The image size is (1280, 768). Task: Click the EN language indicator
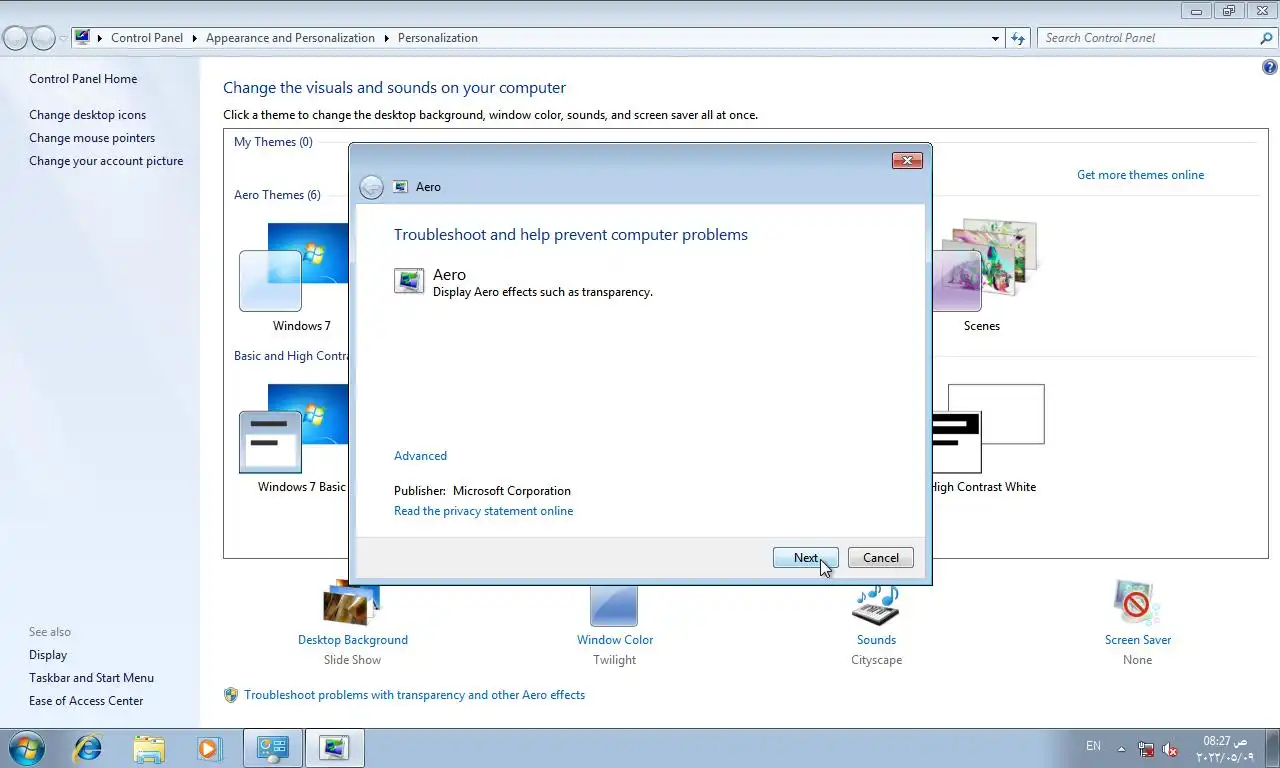[1093, 747]
